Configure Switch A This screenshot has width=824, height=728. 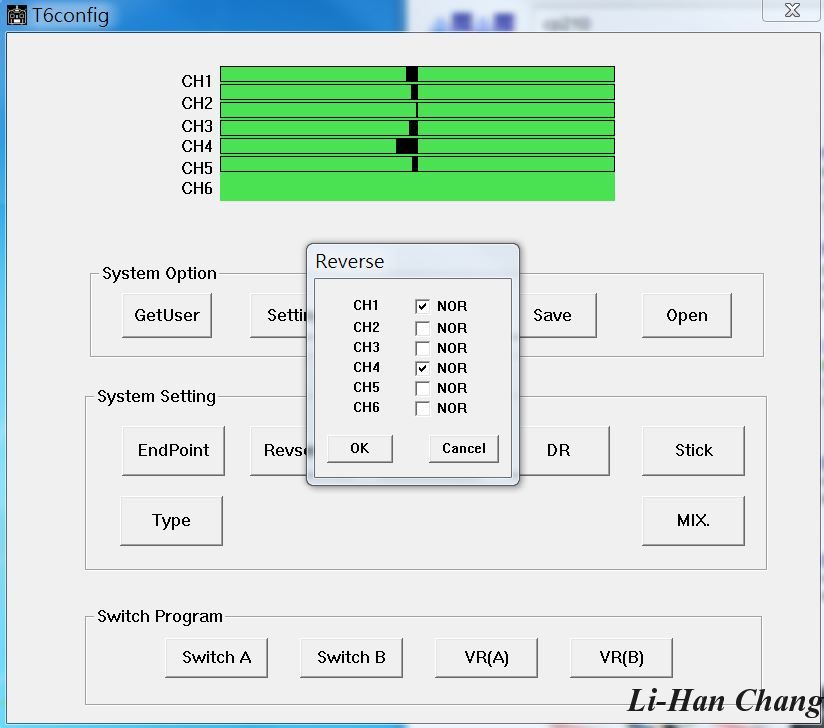(x=216, y=657)
